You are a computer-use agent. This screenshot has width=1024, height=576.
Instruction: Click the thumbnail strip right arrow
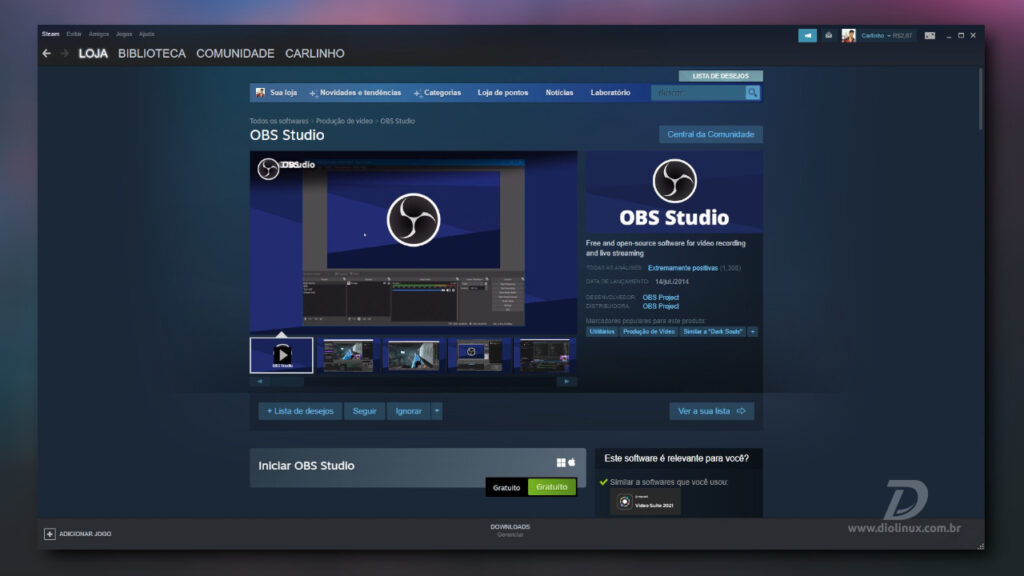(566, 381)
